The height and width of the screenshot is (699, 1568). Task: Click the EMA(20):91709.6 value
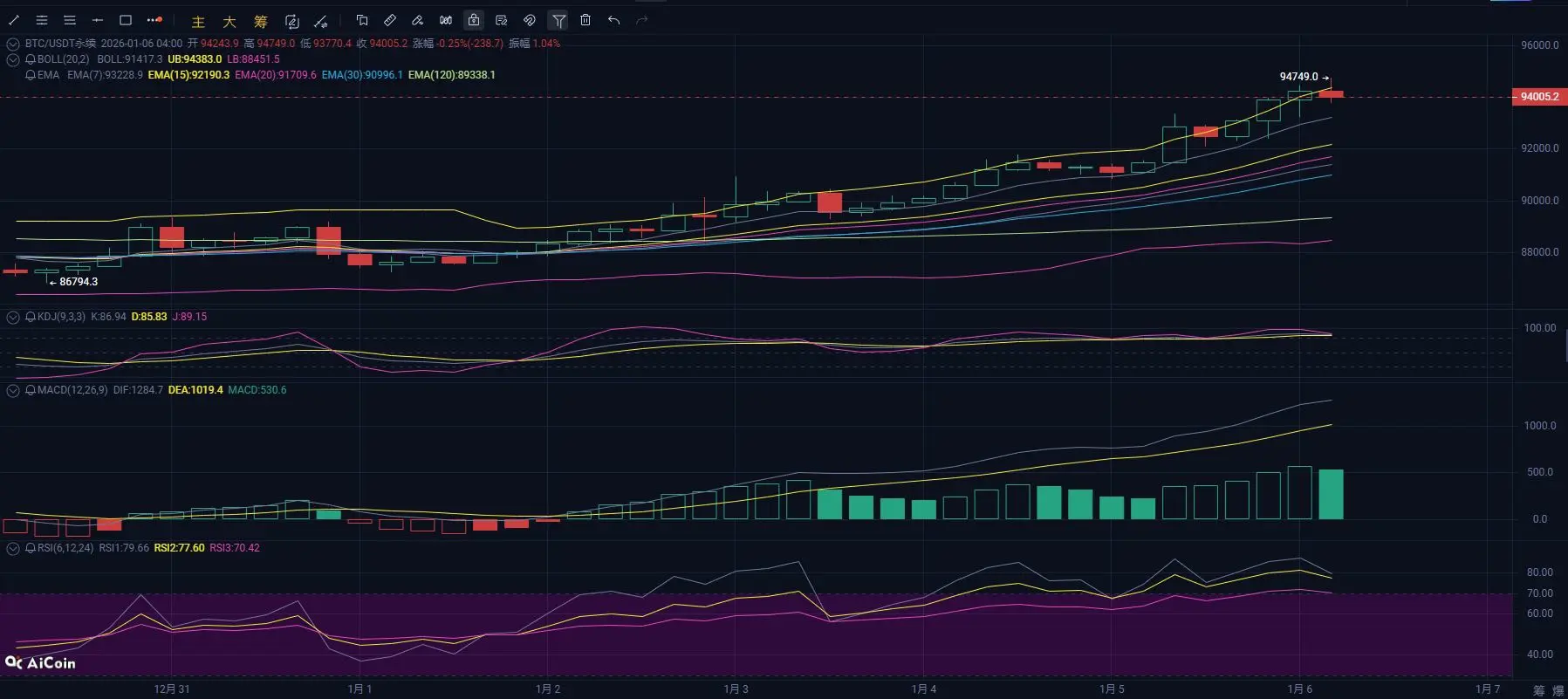pos(276,75)
